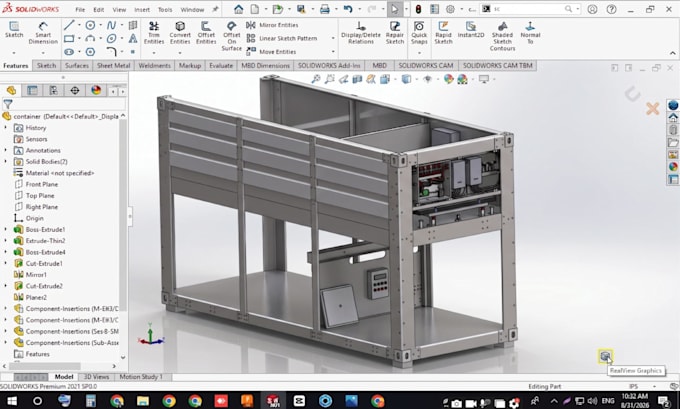The width and height of the screenshot is (680, 409).
Task: Click the Normal To view tool
Action: tap(530, 33)
